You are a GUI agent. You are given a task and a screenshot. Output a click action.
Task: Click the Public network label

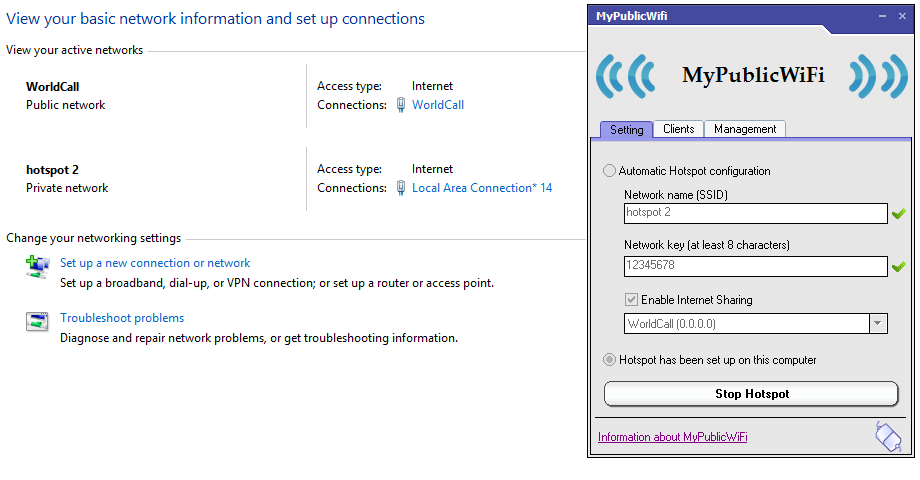coord(66,105)
